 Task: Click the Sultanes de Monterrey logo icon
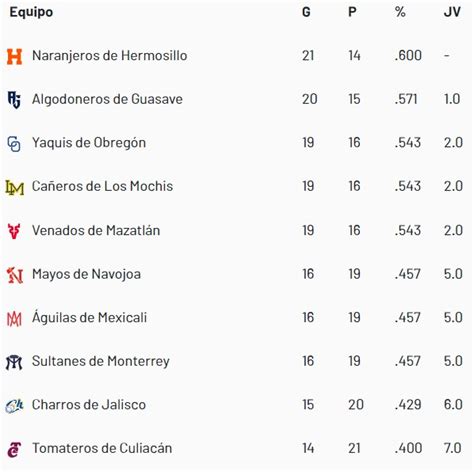coord(14,362)
